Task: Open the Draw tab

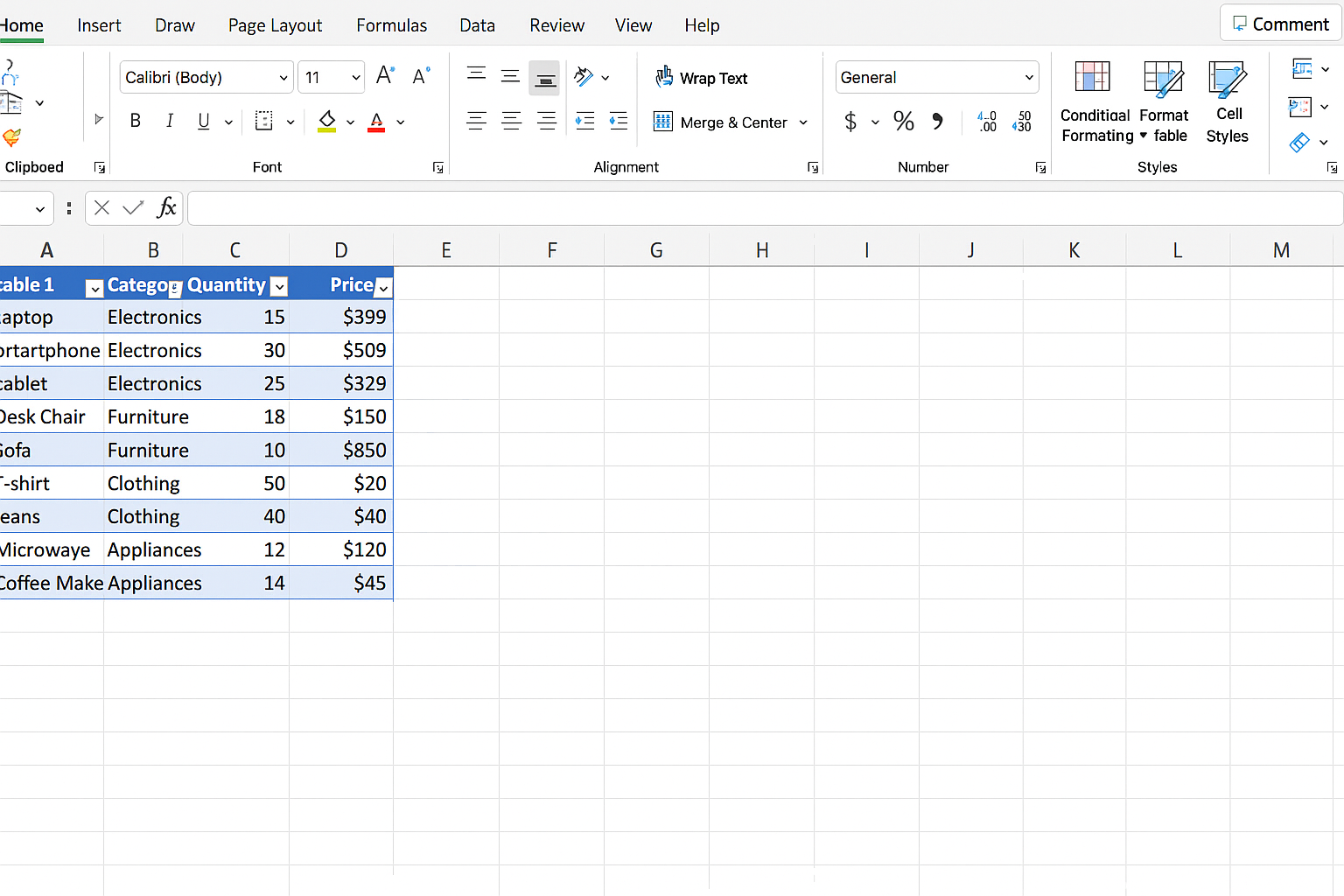Action: point(175,25)
